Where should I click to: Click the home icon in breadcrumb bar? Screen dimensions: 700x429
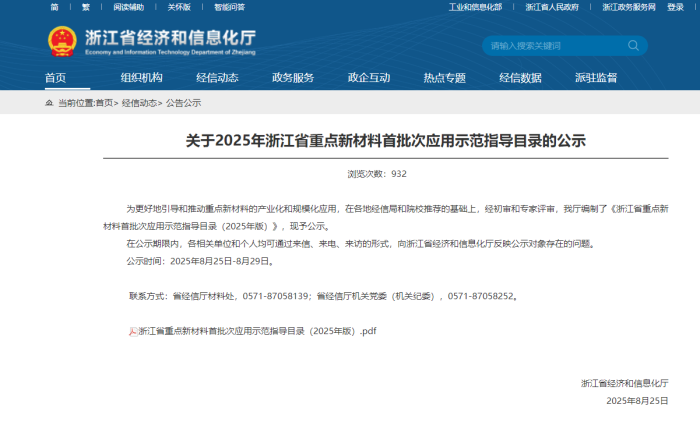49,103
